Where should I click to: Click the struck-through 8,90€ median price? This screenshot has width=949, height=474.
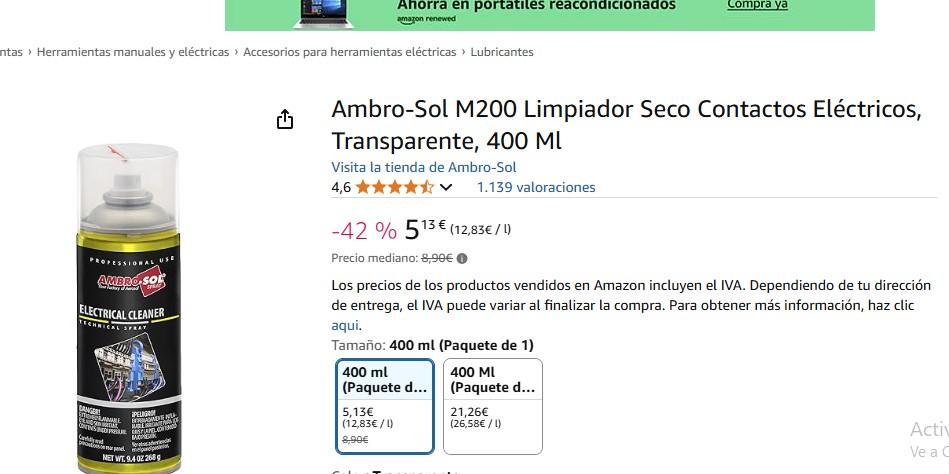tap(437, 258)
